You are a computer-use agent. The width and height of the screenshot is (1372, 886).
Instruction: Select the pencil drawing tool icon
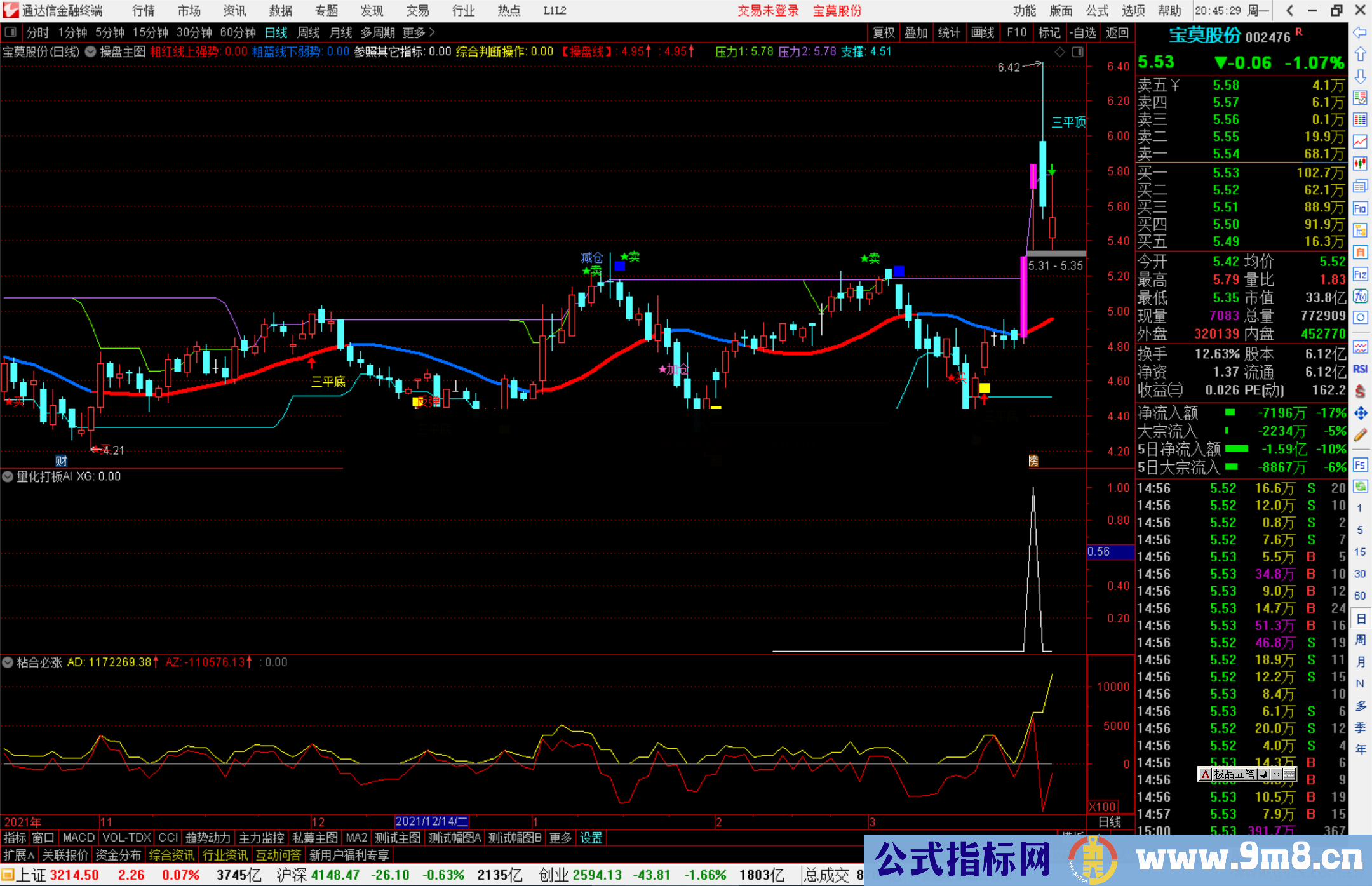(x=1360, y=436)
